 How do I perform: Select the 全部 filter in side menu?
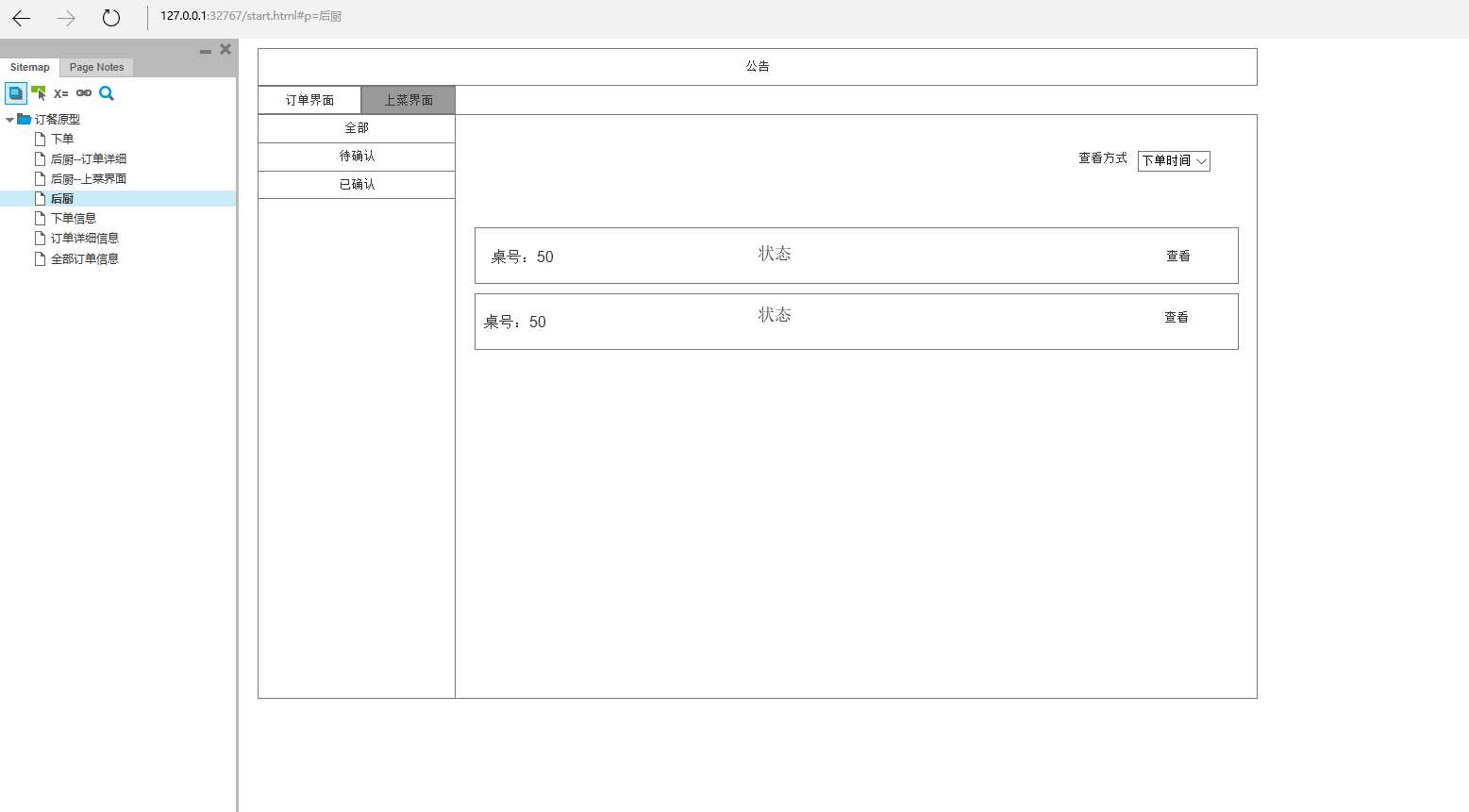click(357, 128)
